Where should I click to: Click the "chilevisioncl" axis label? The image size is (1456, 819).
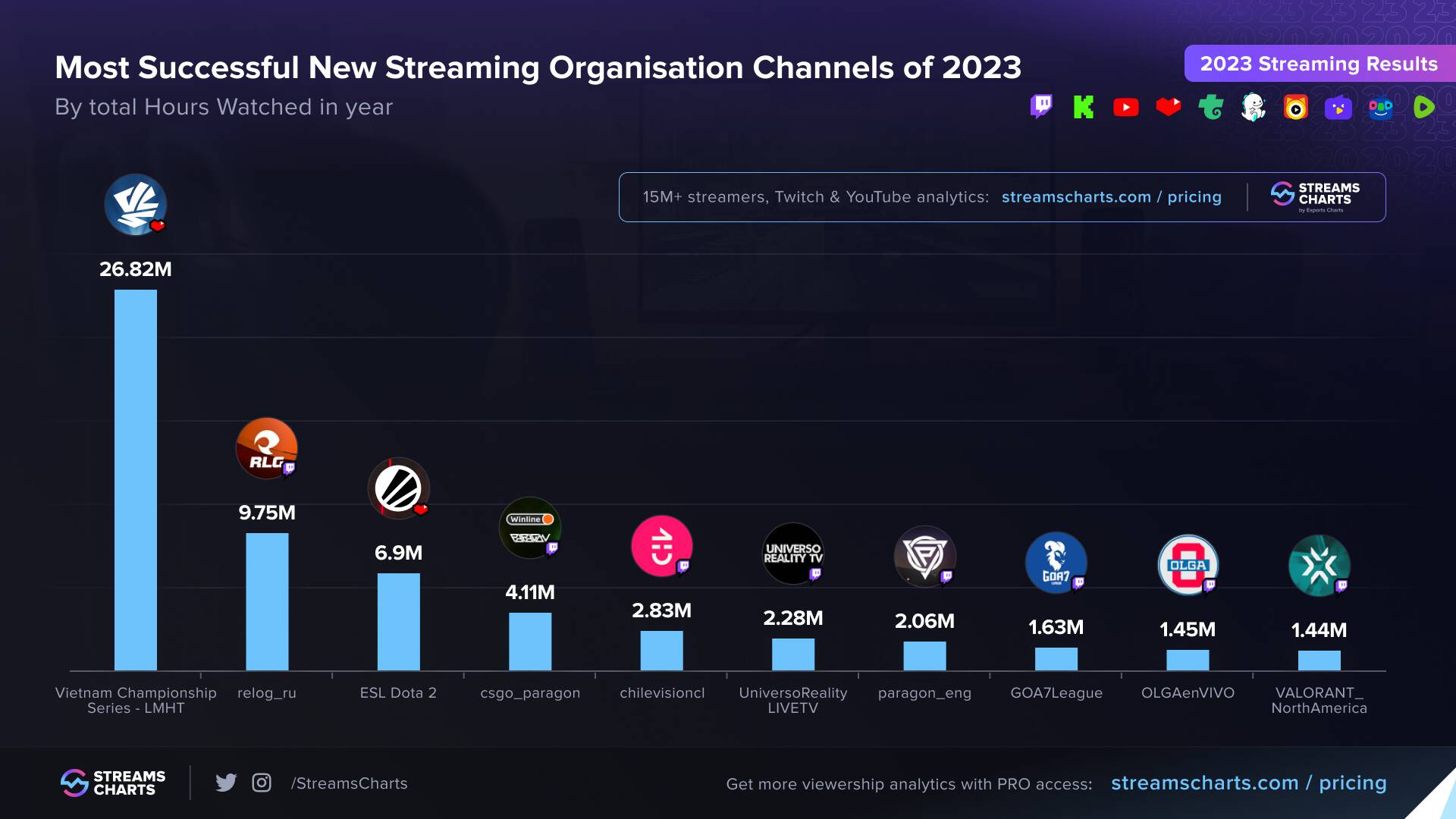[x=662, y=692]
